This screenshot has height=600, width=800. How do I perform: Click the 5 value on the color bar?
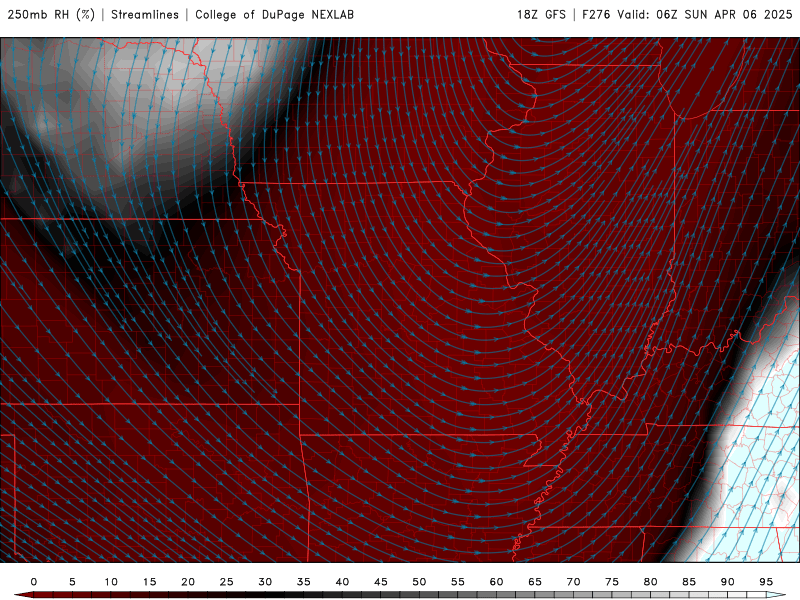click(x=72, y=582)
